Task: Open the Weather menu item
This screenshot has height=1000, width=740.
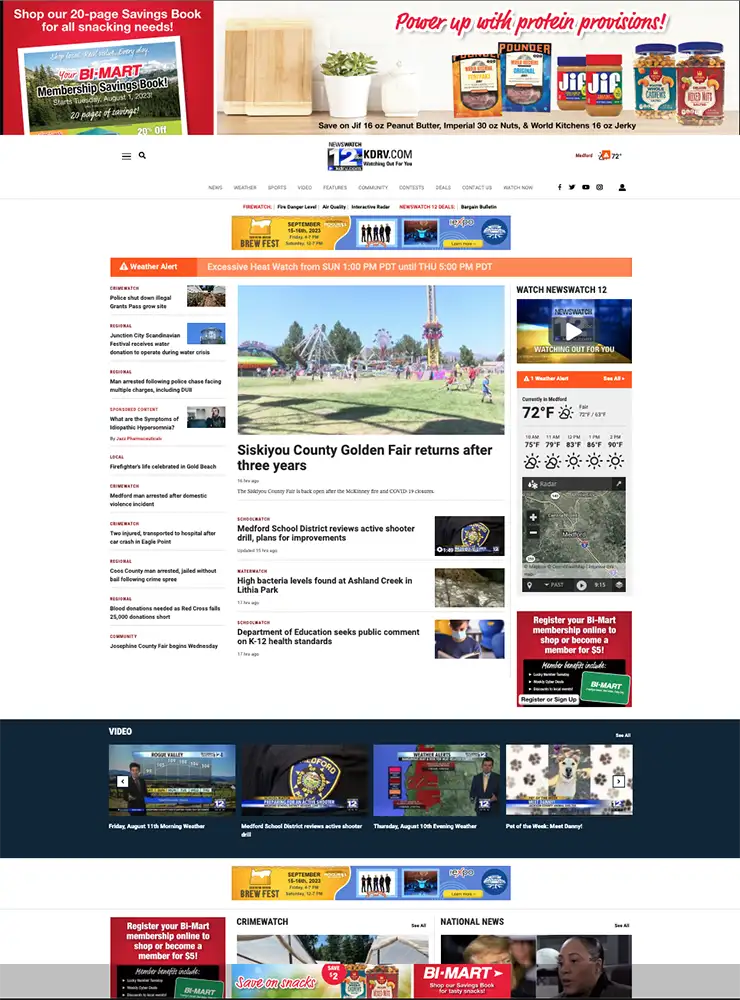Action: pos(245,188)
